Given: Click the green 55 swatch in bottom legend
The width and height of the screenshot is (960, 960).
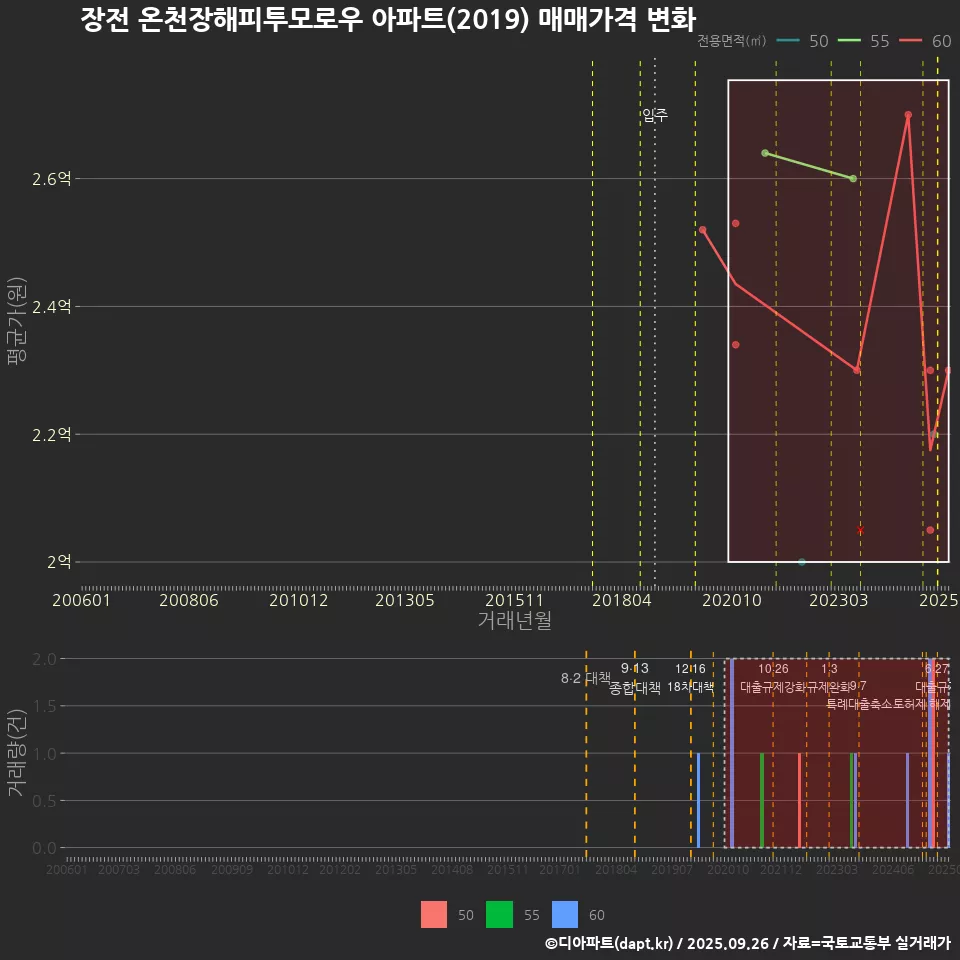Looking at the screenshot, I should point(499,914).
